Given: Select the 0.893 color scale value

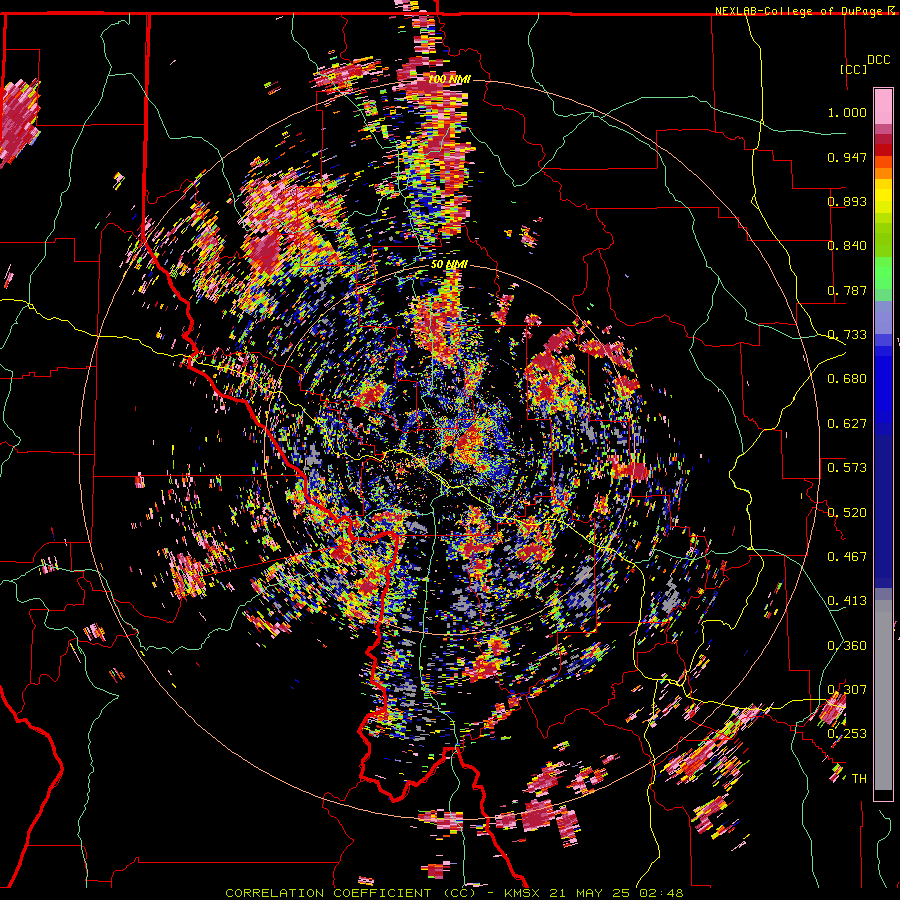Looking at the screenshot, I should point(847,201).
